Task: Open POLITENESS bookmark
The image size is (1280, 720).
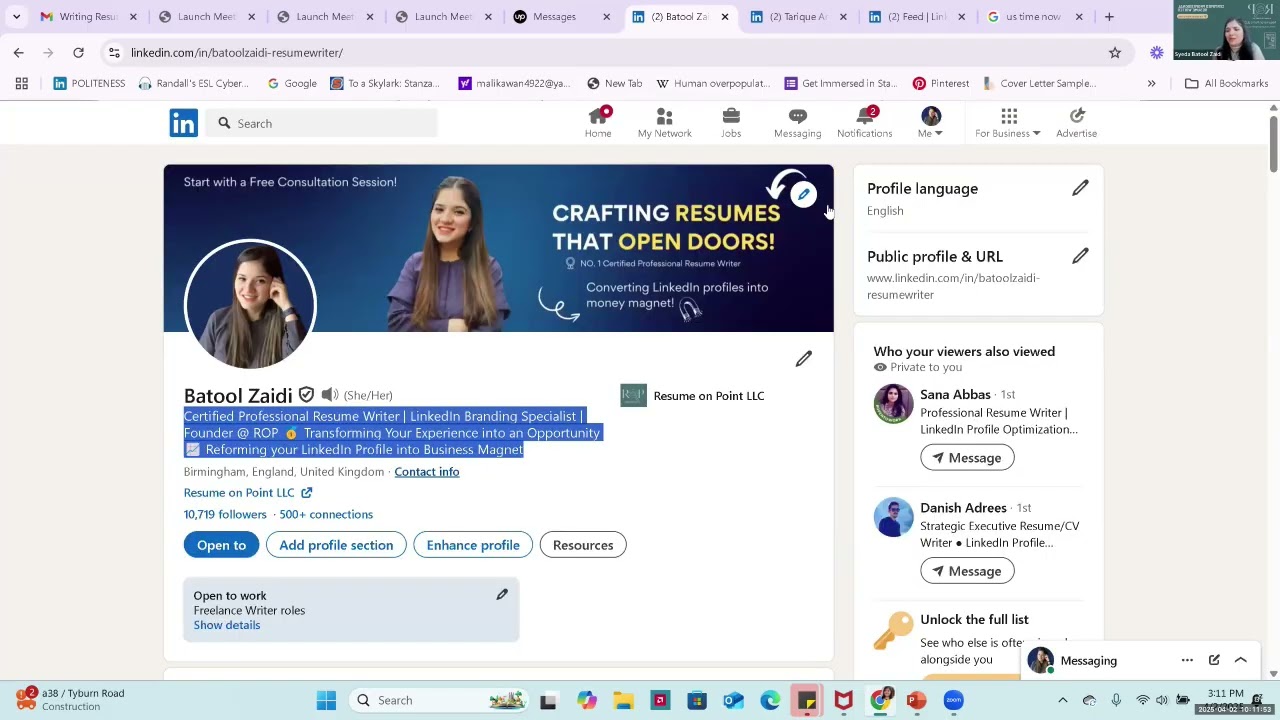Action: (89, 83)
